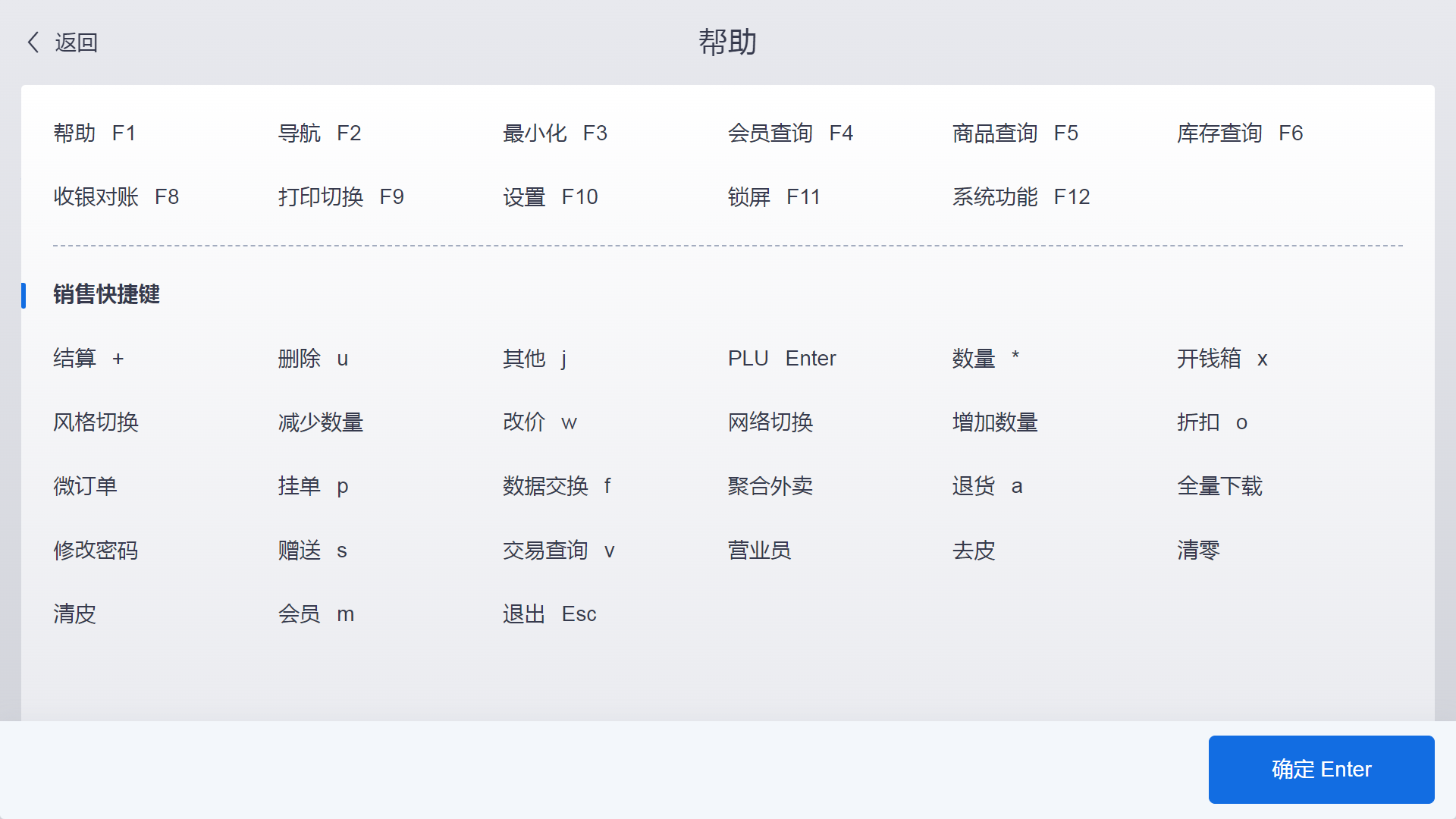The width and height of the screenshot is (1456, 819).
Task: Select the 打印切换 F9 entry
Action: coord(340,197)
